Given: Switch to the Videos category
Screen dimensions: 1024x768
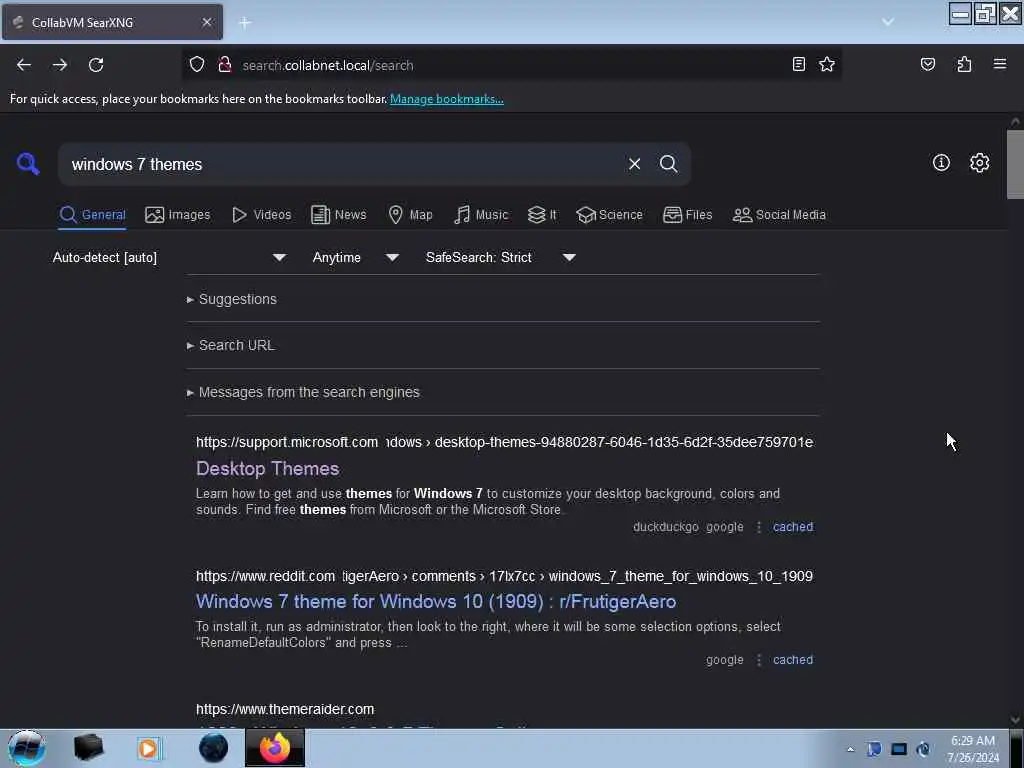Looking at the screenshot, I should click(x=262, y=215).
